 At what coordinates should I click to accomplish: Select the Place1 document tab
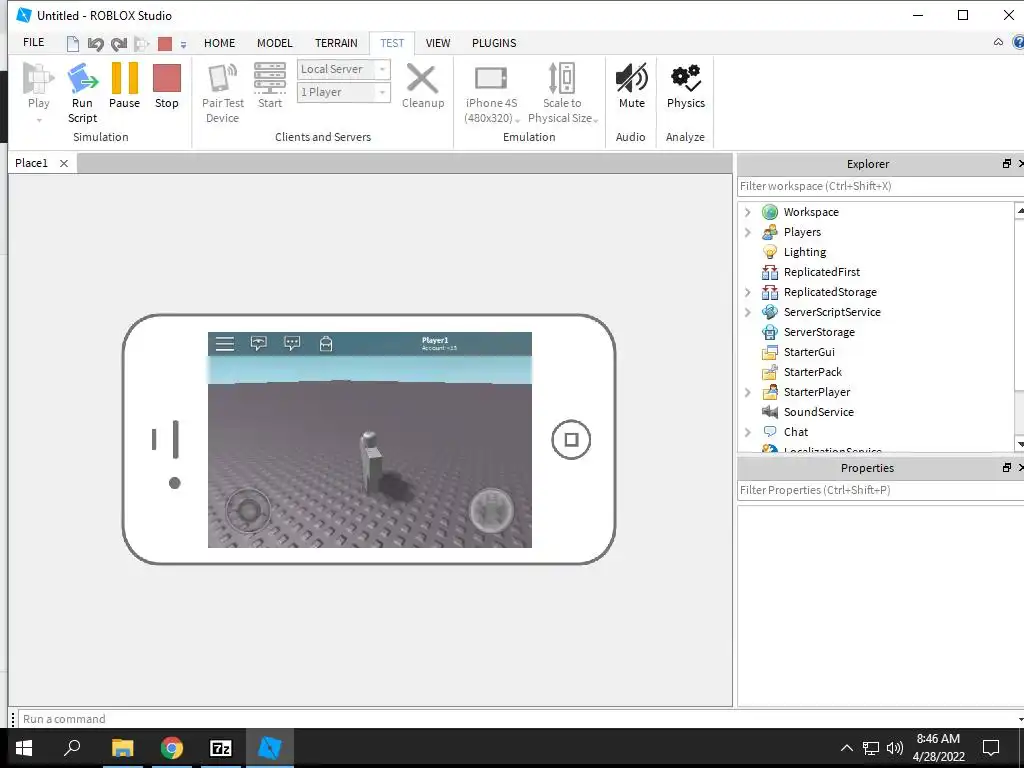pos(31,163)
